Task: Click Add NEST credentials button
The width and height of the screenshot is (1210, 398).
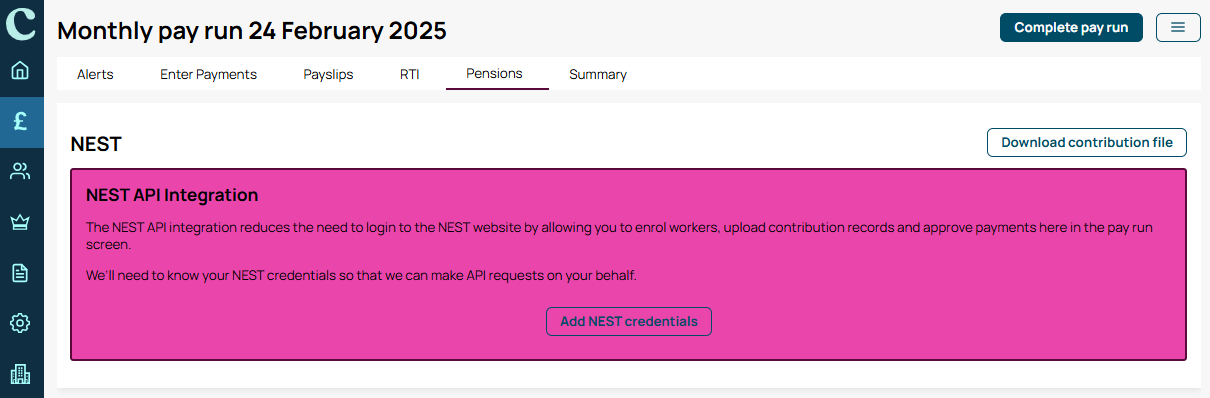Action: [629, 321]
